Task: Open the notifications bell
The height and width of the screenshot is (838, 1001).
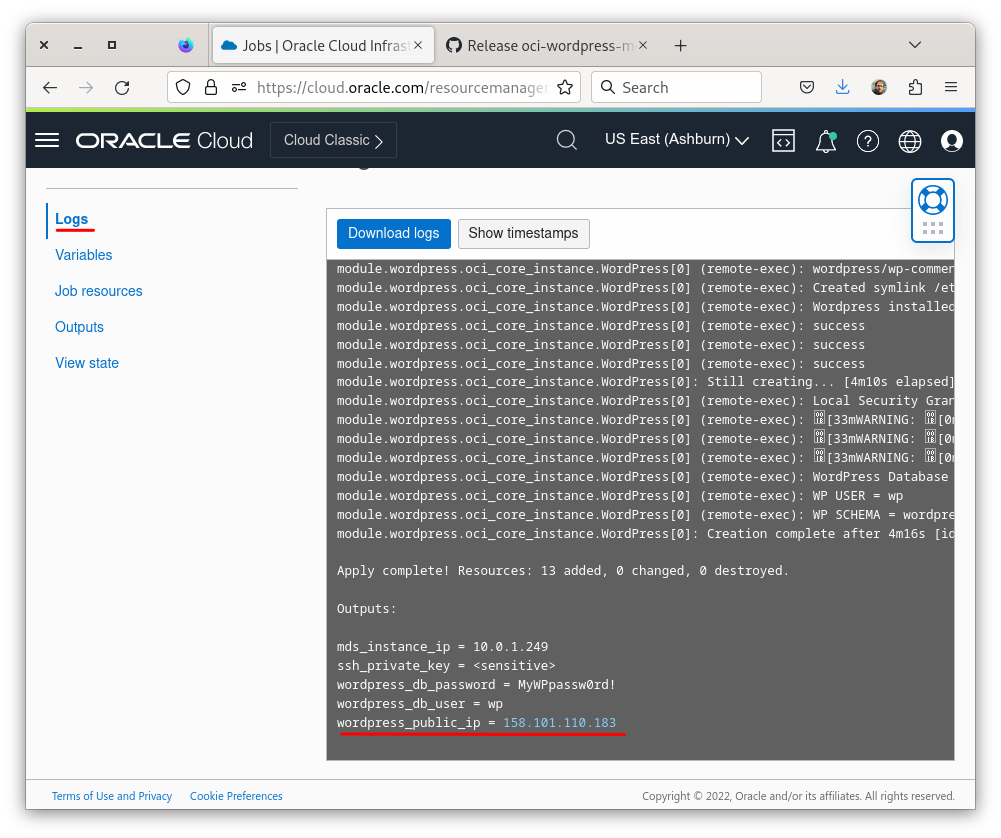Action: (825, 140)
